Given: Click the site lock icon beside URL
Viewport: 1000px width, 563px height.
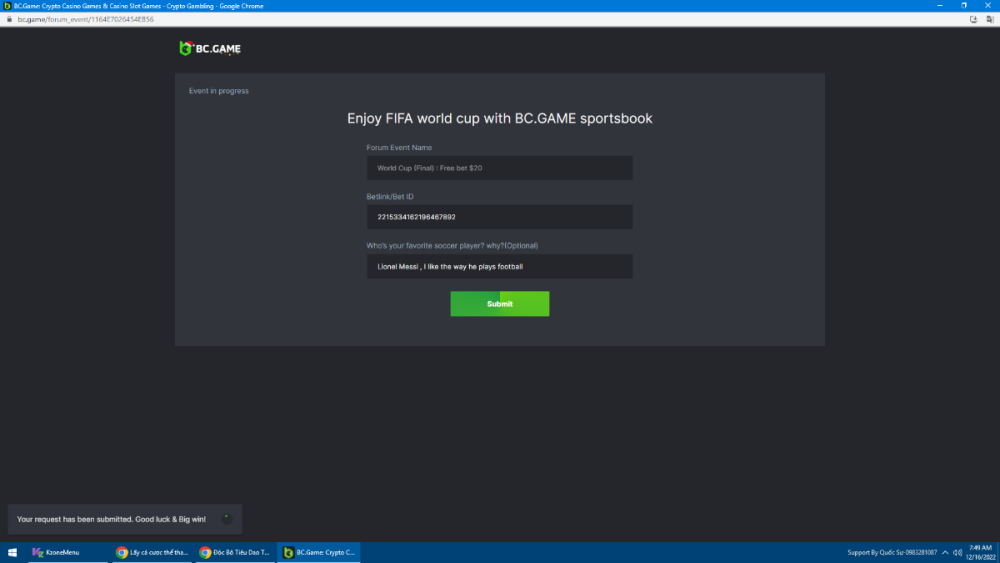Looking at the screenshot, I should pos(9,19).
